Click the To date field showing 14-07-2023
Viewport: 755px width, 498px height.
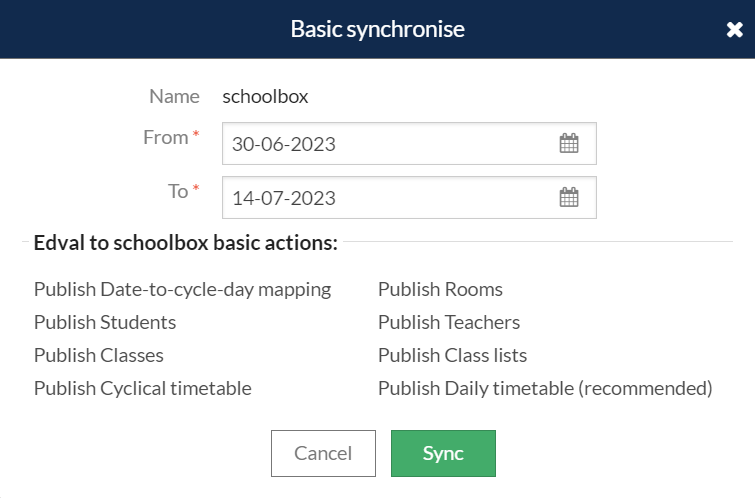tap(409, 197)
